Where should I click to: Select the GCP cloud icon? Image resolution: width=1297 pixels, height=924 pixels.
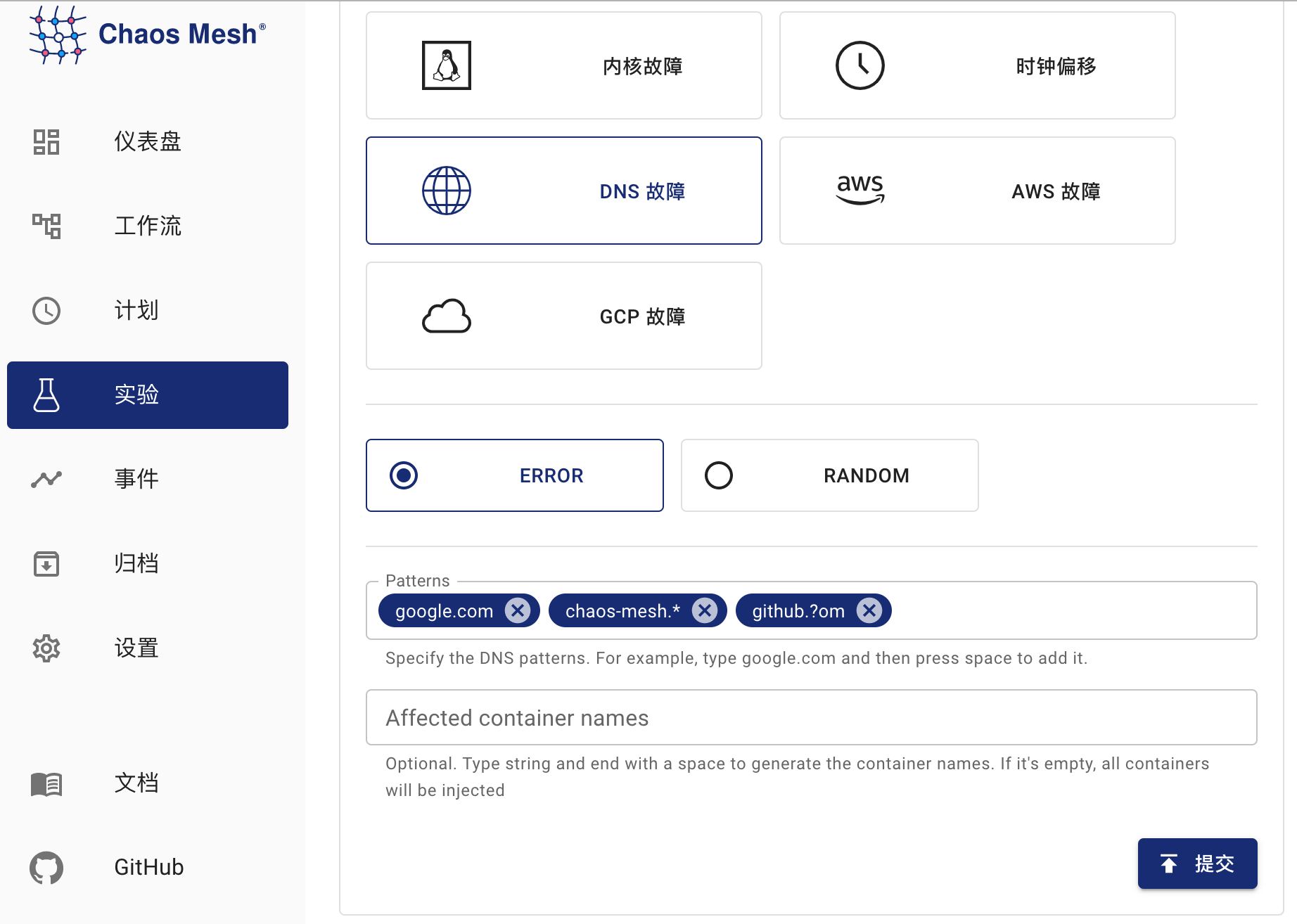pos(446,316)
